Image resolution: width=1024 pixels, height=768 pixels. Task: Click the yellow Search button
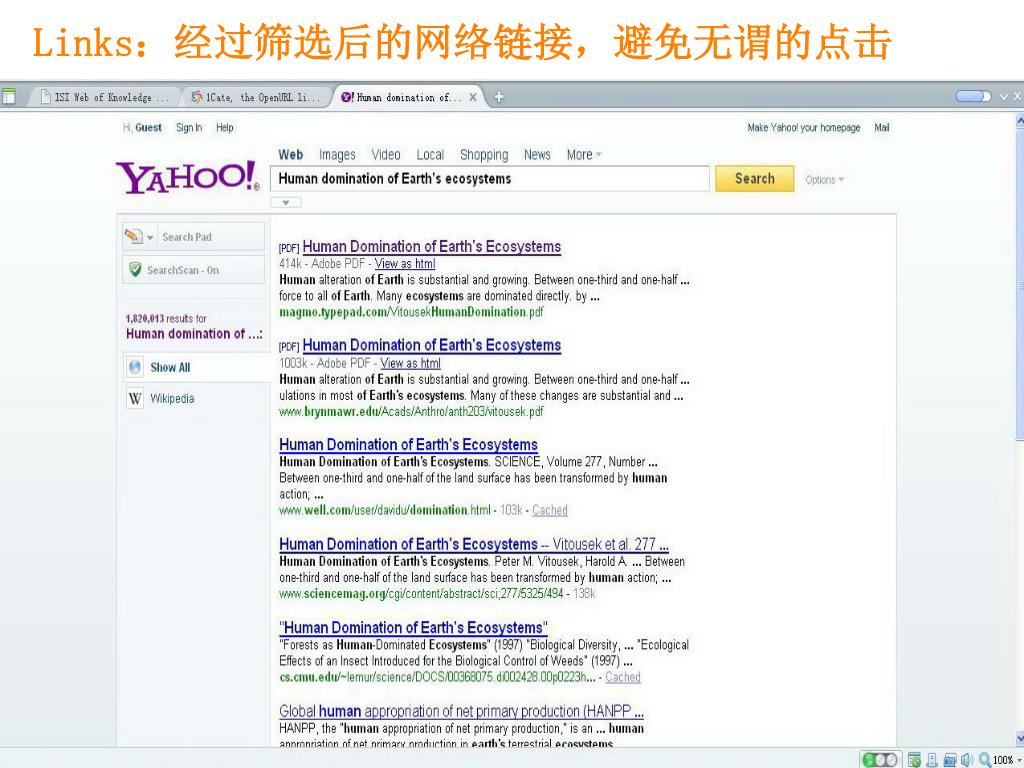tap(754, 179)
